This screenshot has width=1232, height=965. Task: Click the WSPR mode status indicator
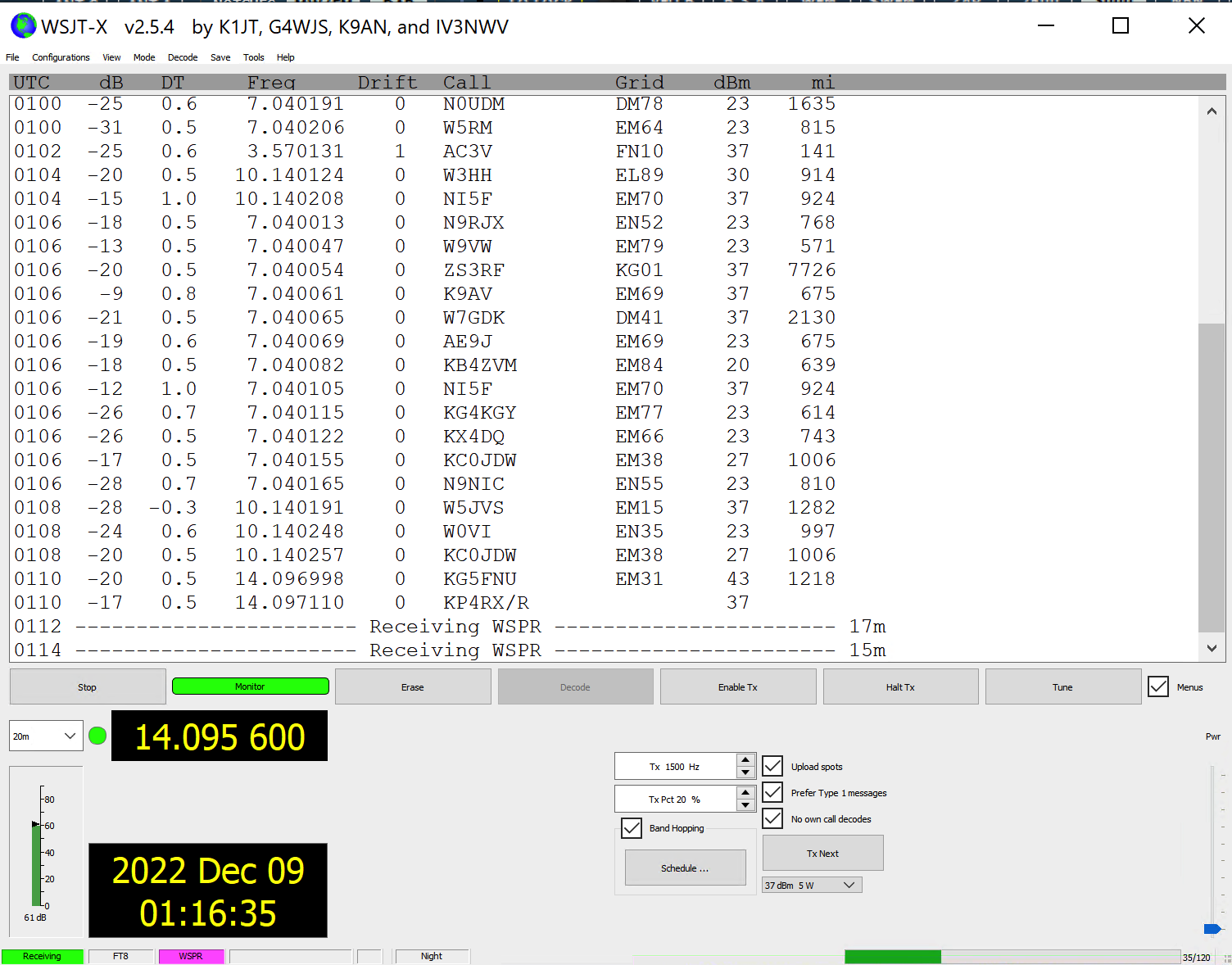(x=191, y=956)
